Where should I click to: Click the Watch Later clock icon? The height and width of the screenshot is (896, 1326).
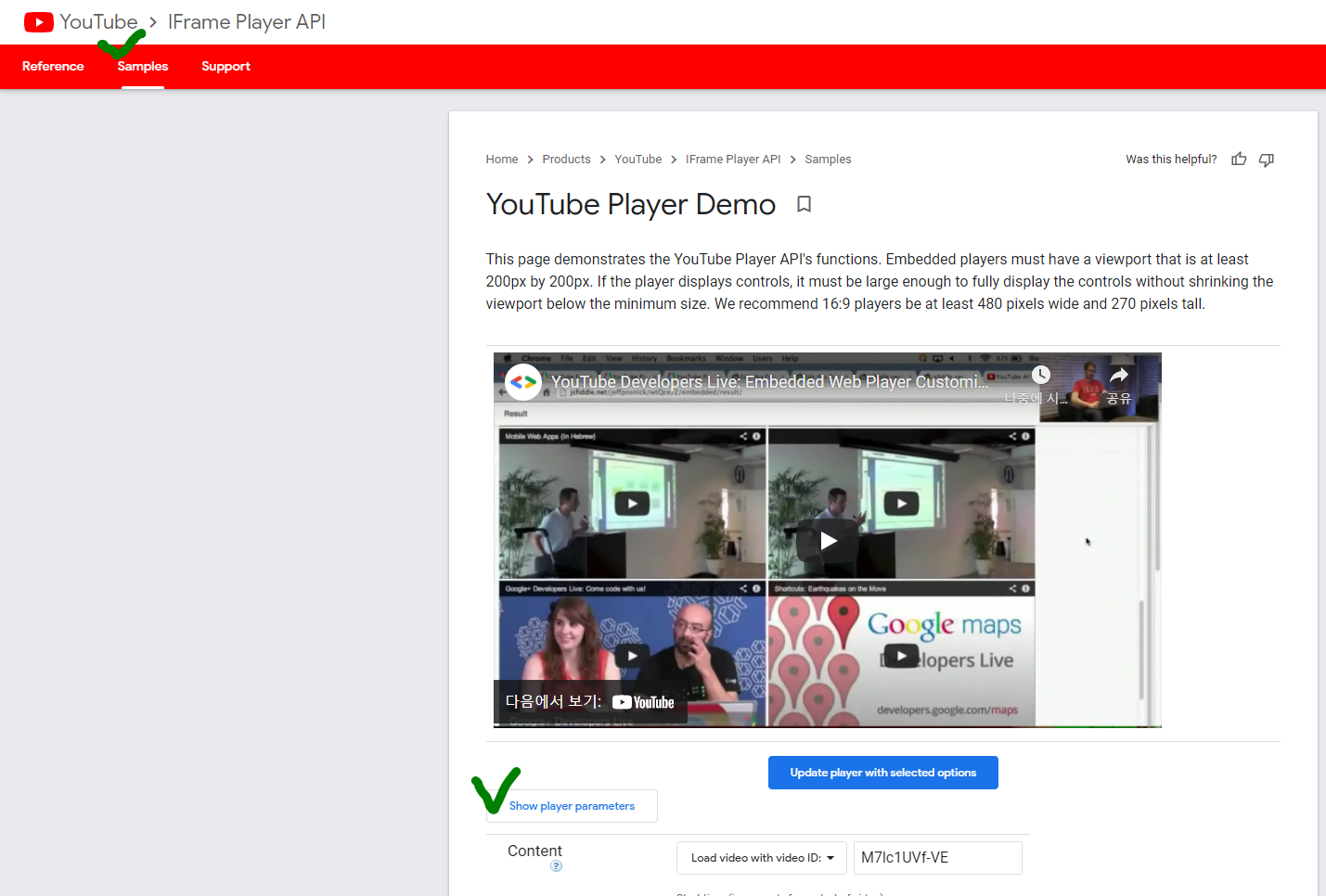[x=1040, y=375]
